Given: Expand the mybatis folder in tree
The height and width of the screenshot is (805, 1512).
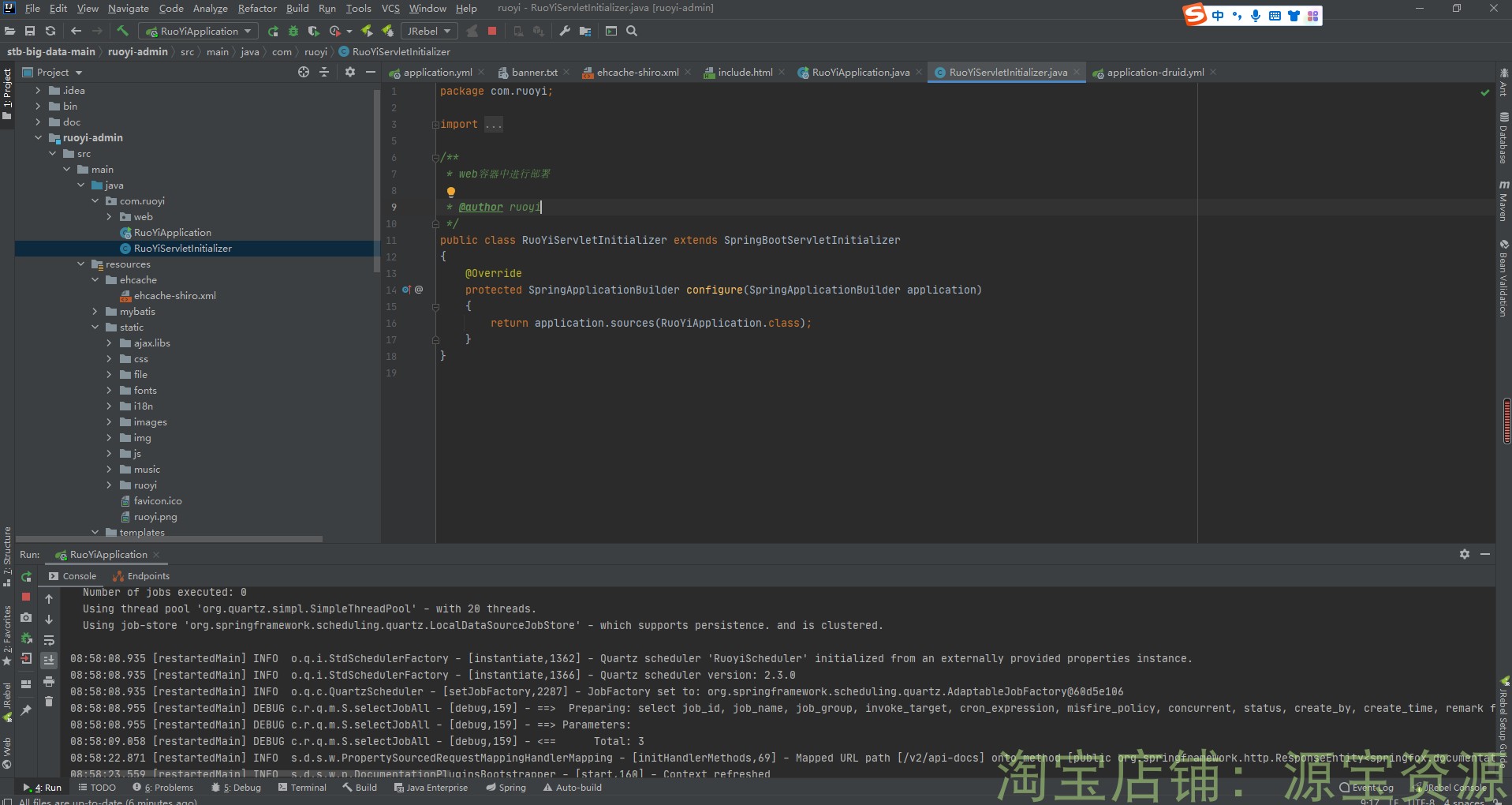Looking at the screenshot, I should [x=95, y=311].
